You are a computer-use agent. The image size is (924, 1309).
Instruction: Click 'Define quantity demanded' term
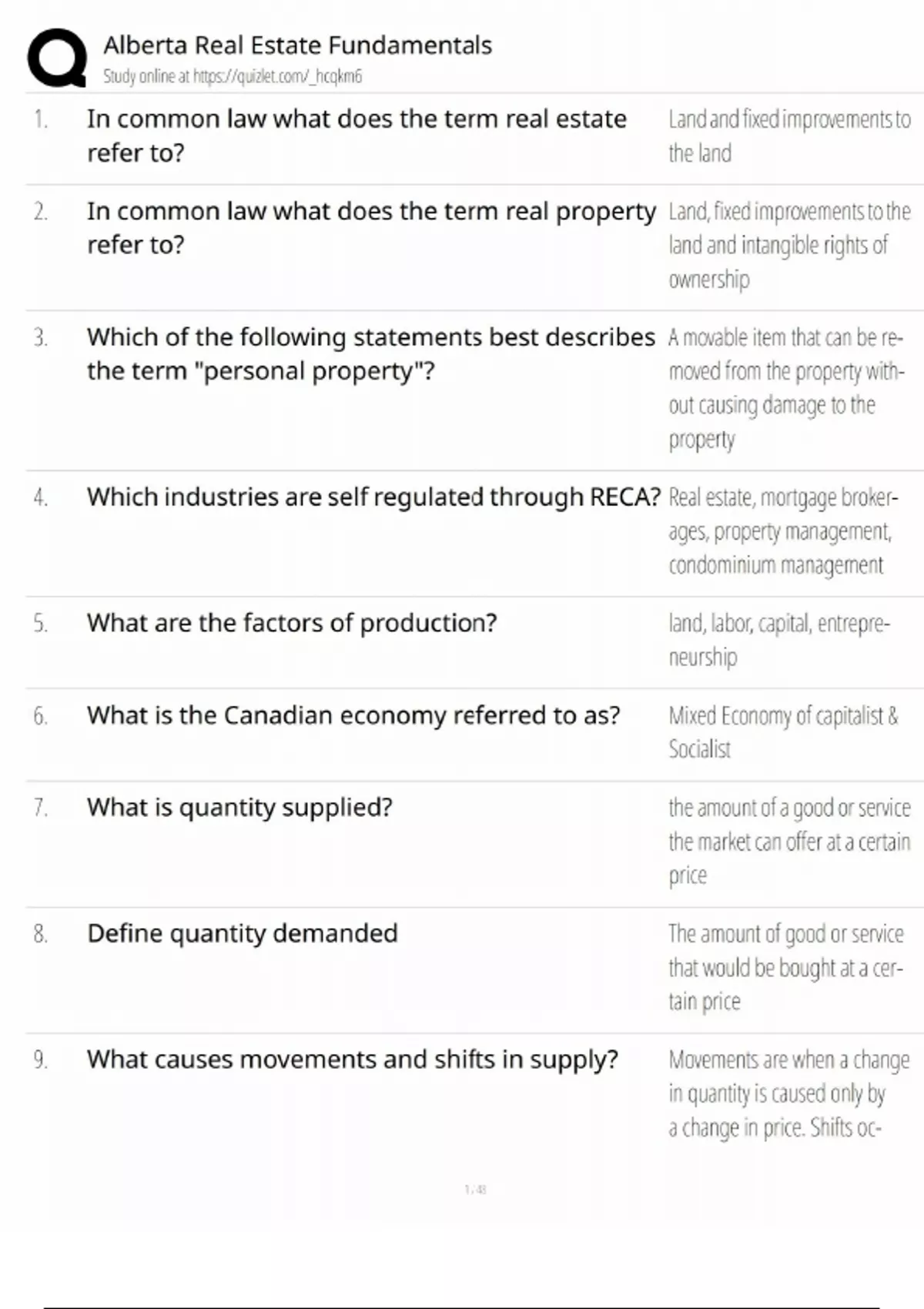[243, 933]
